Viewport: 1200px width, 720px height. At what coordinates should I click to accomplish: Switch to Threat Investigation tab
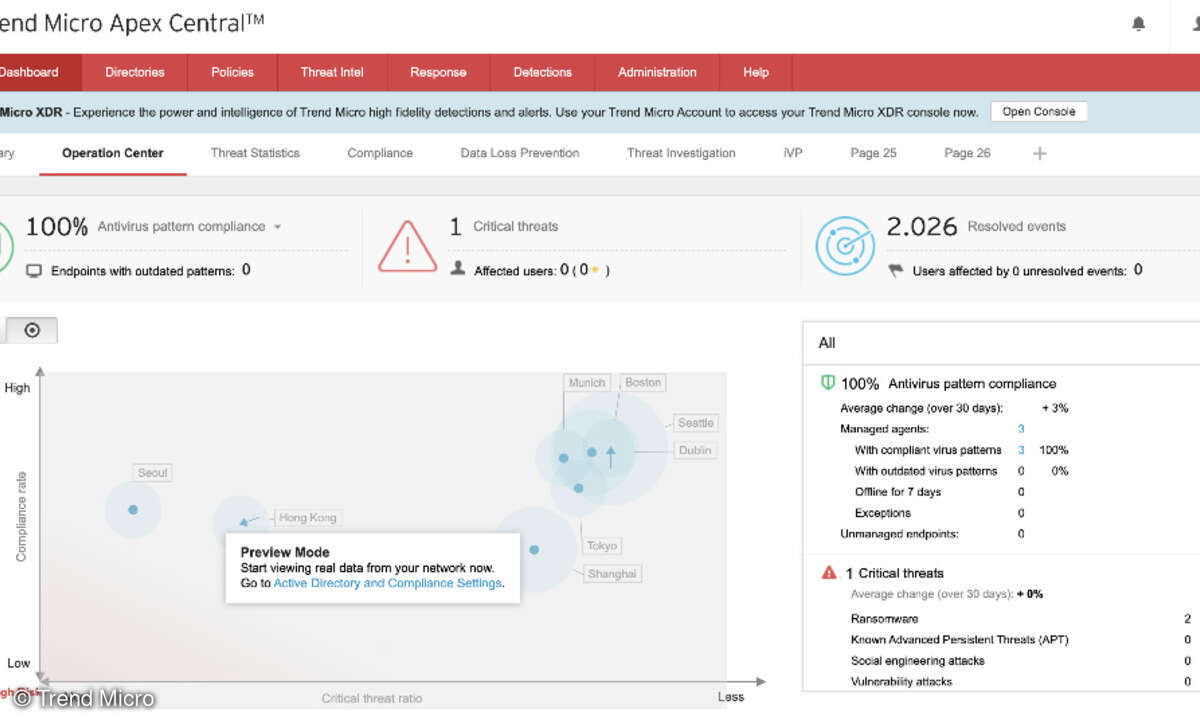coord(681,153)
